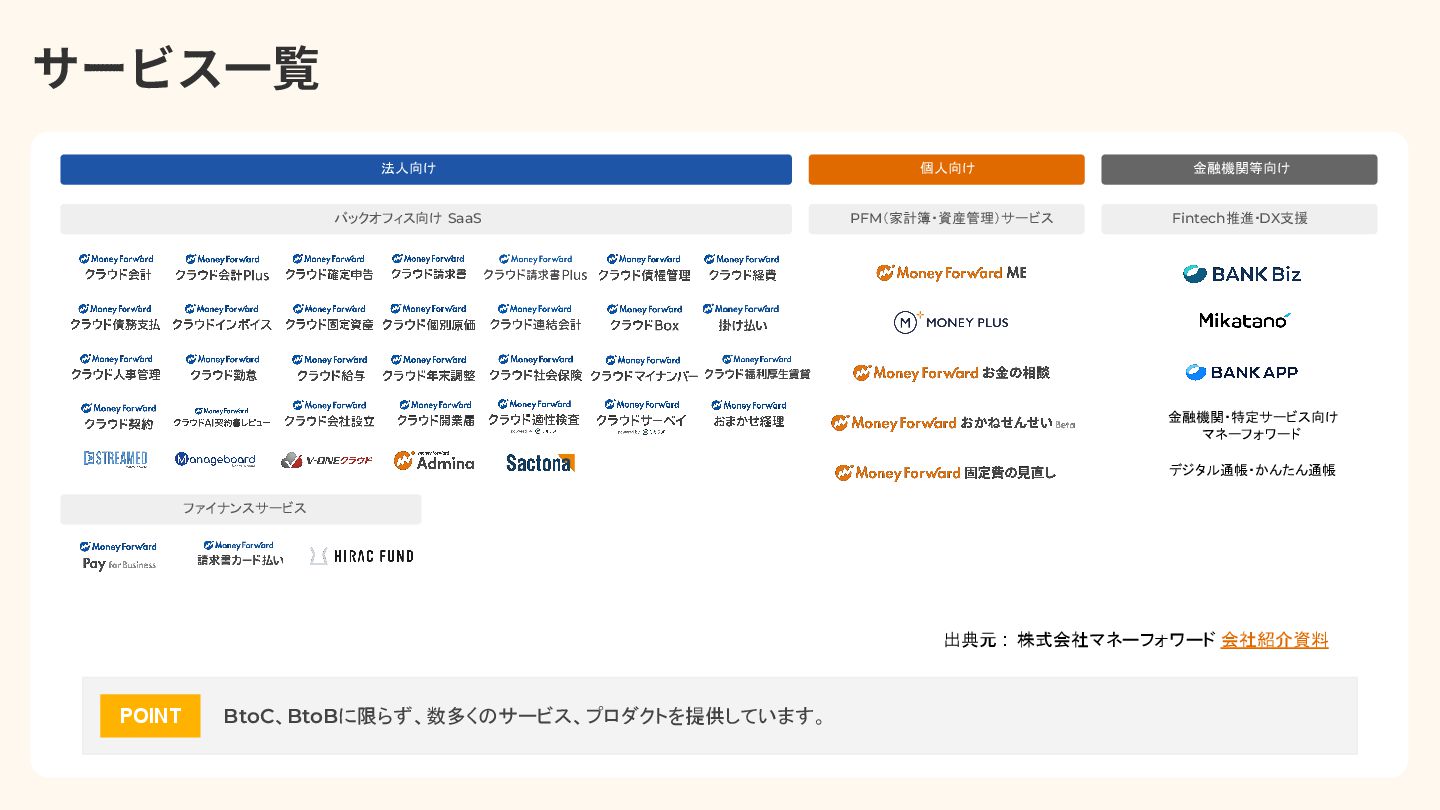Screen dimensions: 1440x810
Task: Select the Money Forward 固定費の見直し logo
Action: [x=946, y=473]
